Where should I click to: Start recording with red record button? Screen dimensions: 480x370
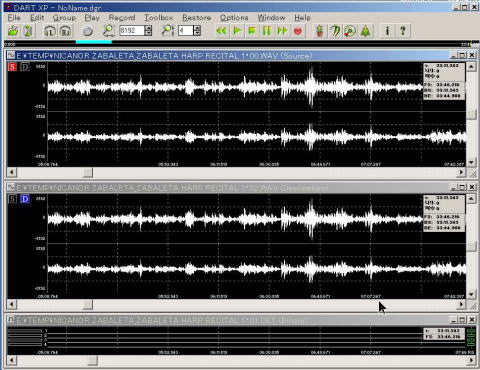tap(298, 31)
